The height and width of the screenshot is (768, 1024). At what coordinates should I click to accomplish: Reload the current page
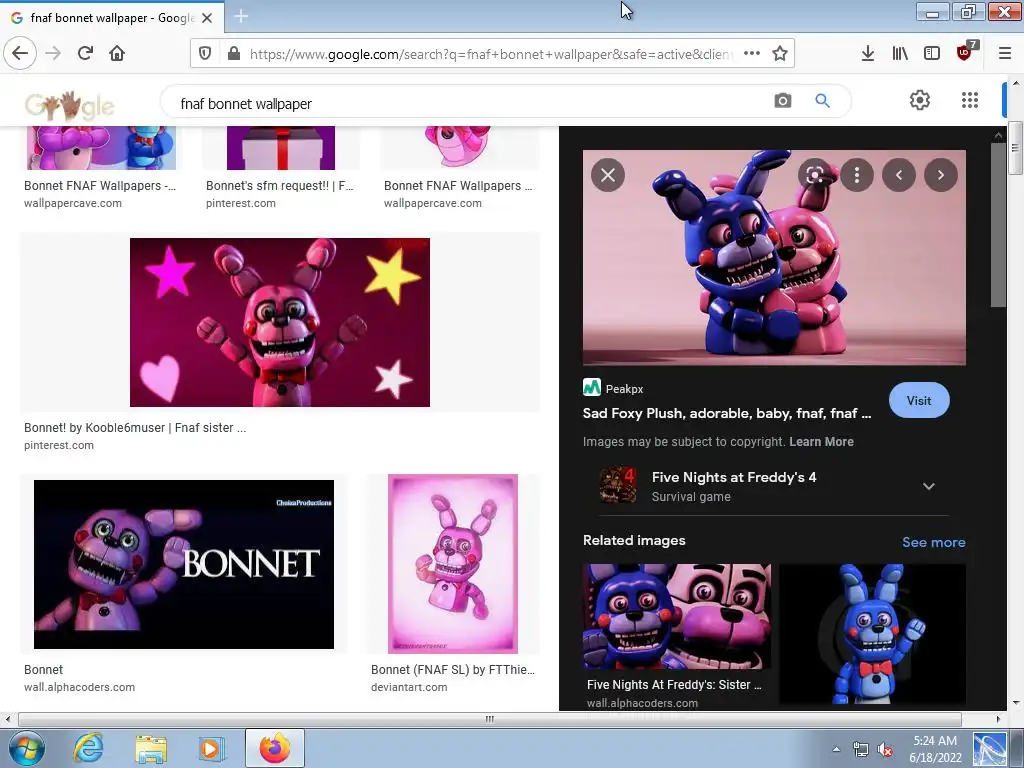[x=85, y=54]
